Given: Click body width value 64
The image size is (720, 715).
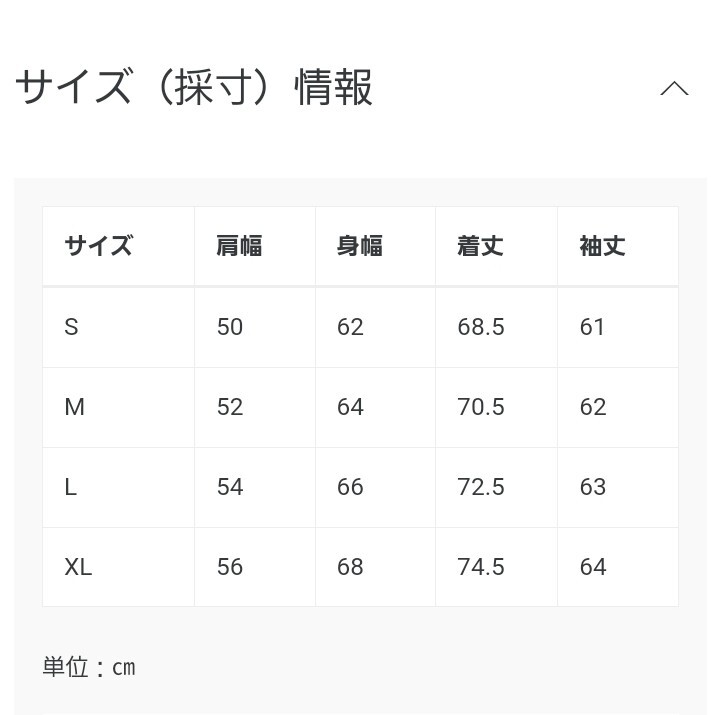Looking at the screenshot, I should tap(350, 407).
